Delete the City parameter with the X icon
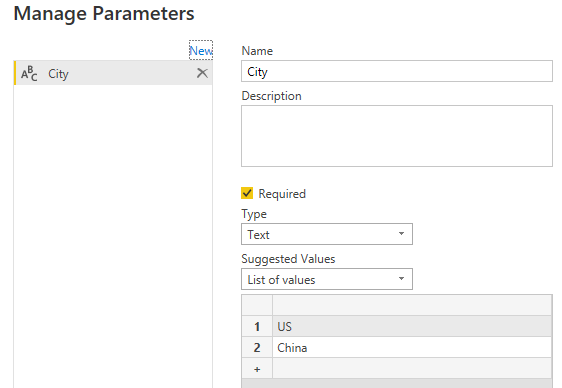The width and height of the screenshot is (562, 388). (x=203, y=73)
